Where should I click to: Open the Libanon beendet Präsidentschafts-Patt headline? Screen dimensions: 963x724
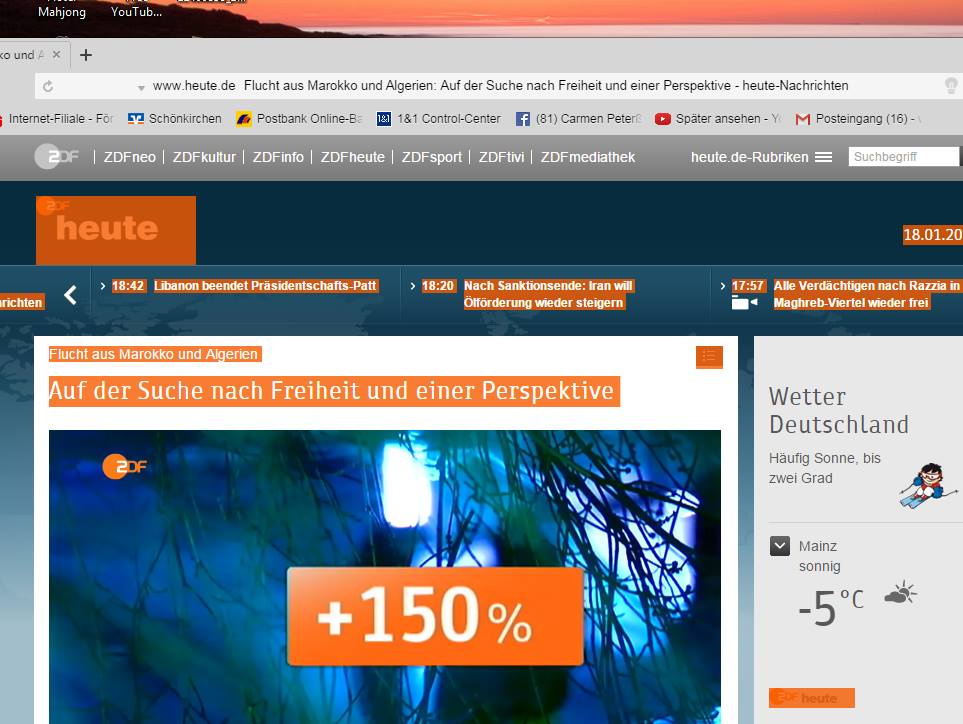click(x=264, y=286)
